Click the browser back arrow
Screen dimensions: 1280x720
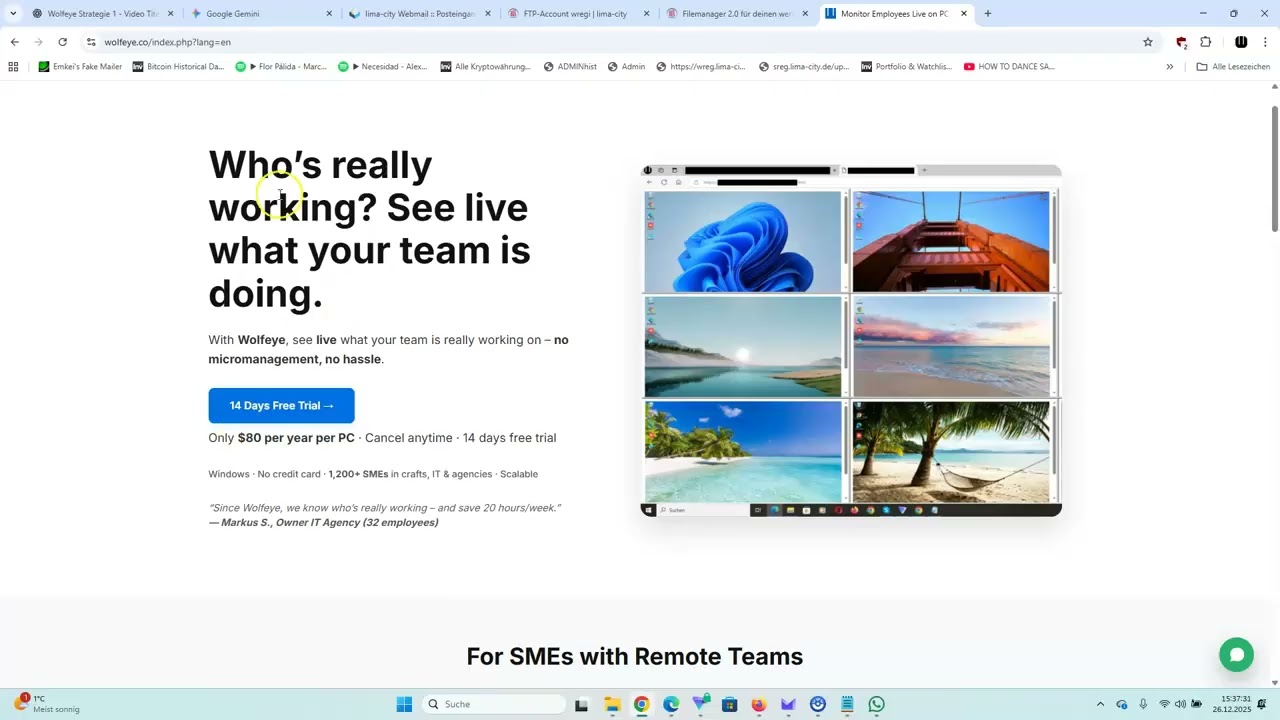14,42
